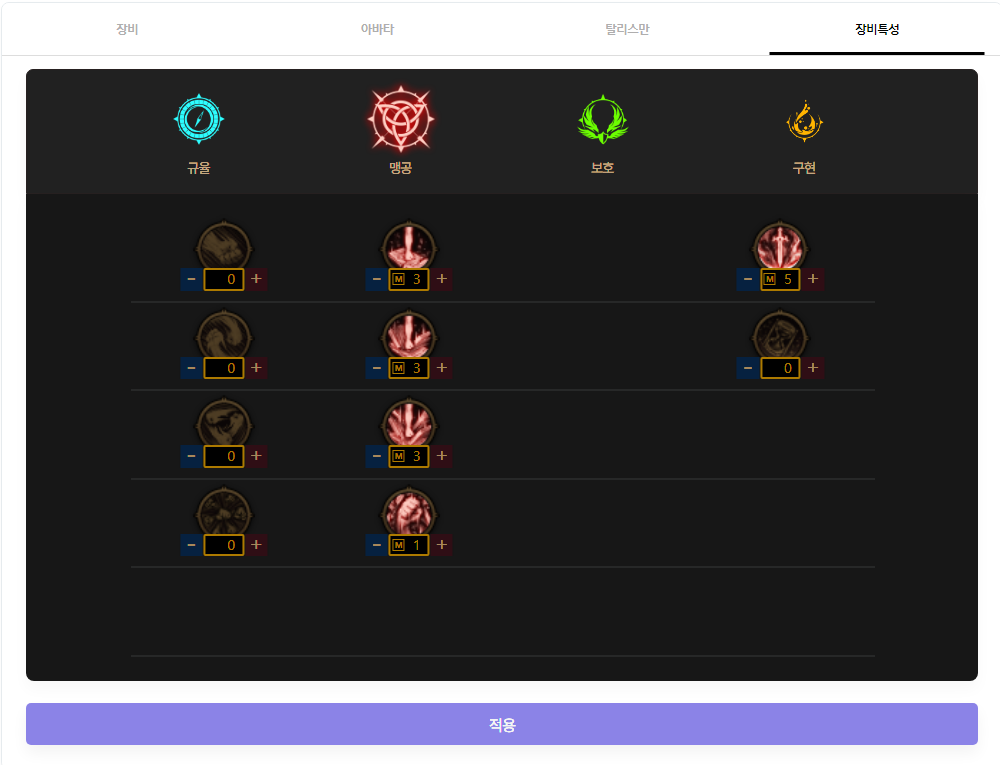This screenshot has height=765, width=1000.
Task: Click the second 규율 level value field
Action: point(224,368)
